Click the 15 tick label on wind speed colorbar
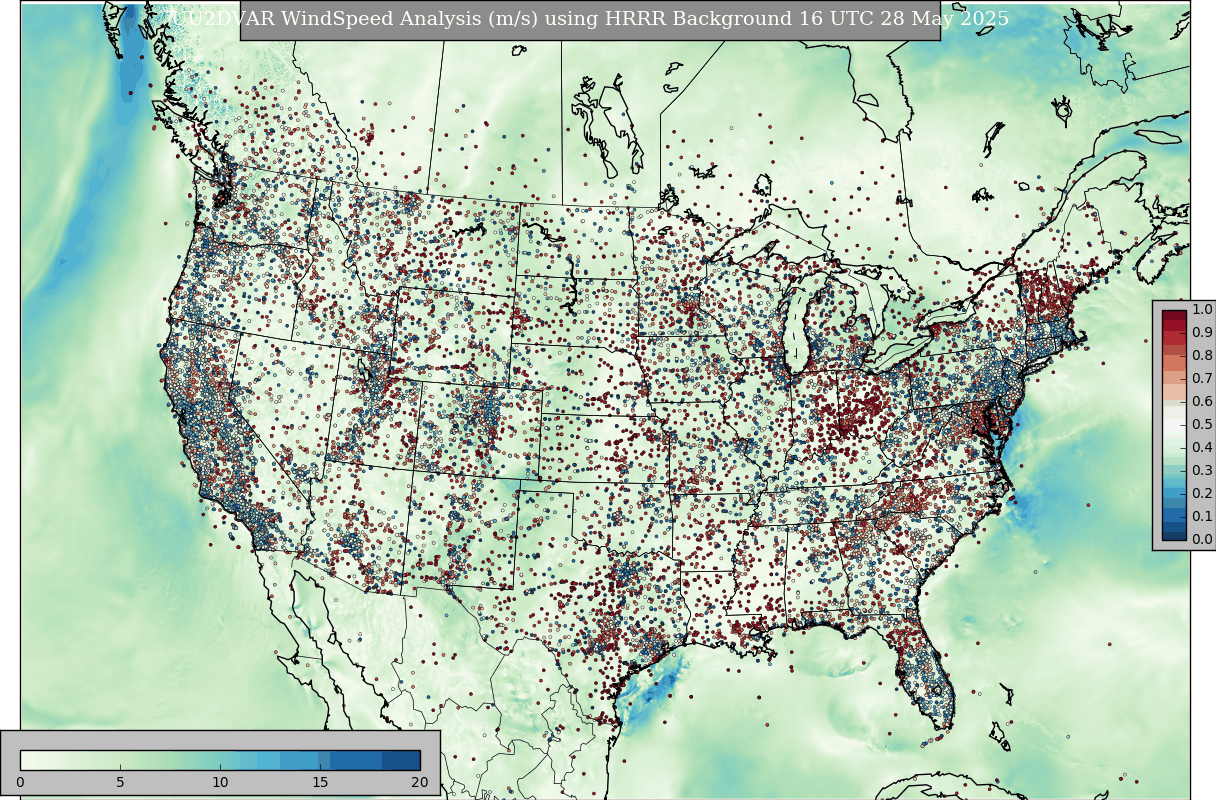The width and height of the screenshot is (1216, 800). (320, 782)
